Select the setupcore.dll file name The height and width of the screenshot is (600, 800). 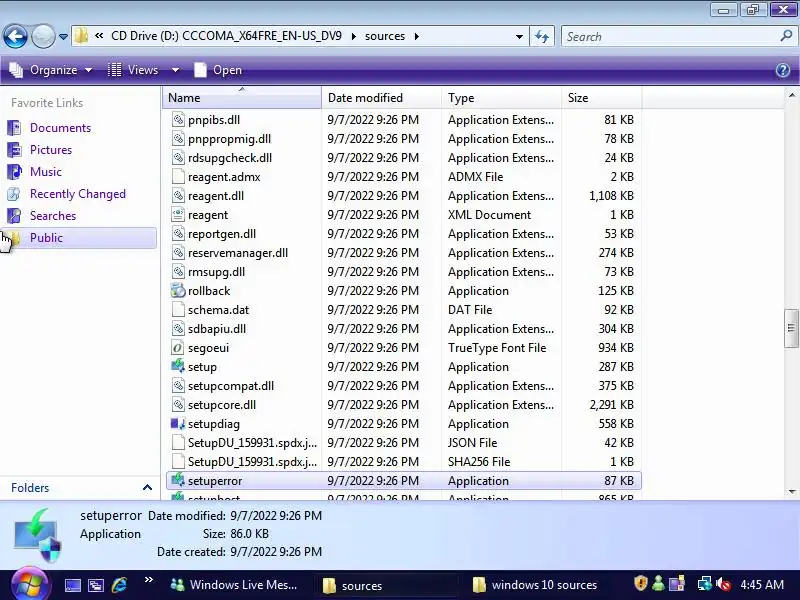click(x=222, y=405)
